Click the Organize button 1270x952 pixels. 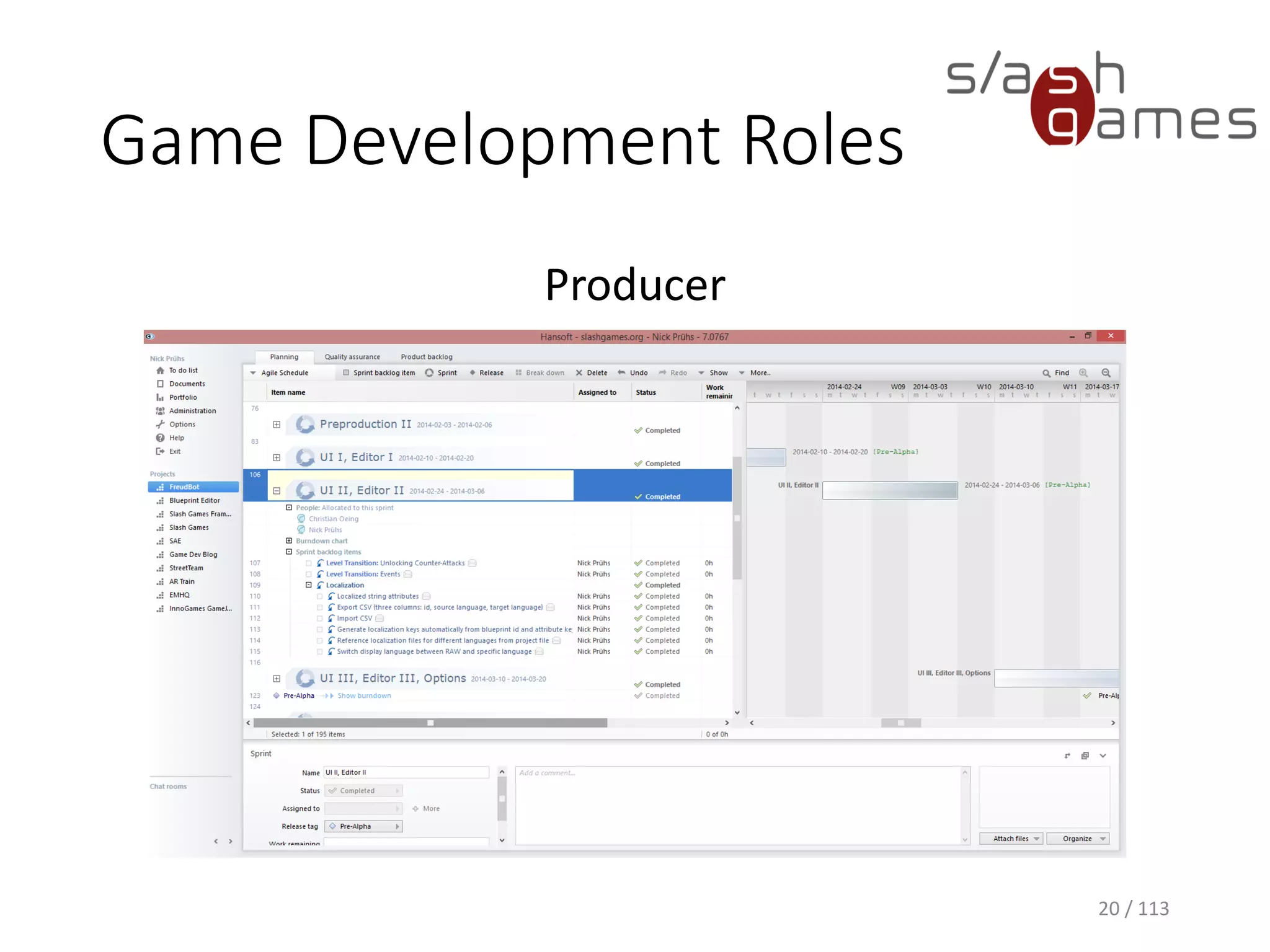tap(1078, 839)
